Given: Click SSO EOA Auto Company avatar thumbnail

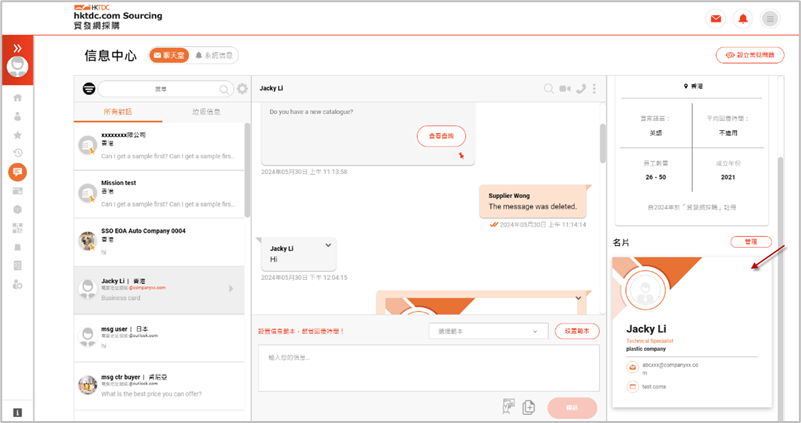Looking at the screenshot, I should [88, 241].
